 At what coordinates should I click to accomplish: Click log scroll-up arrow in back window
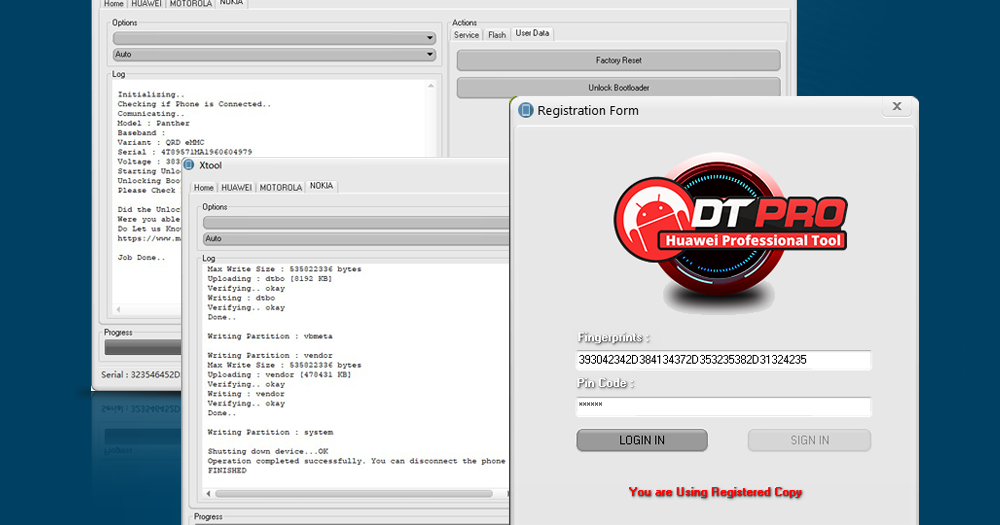coord(431,85)
